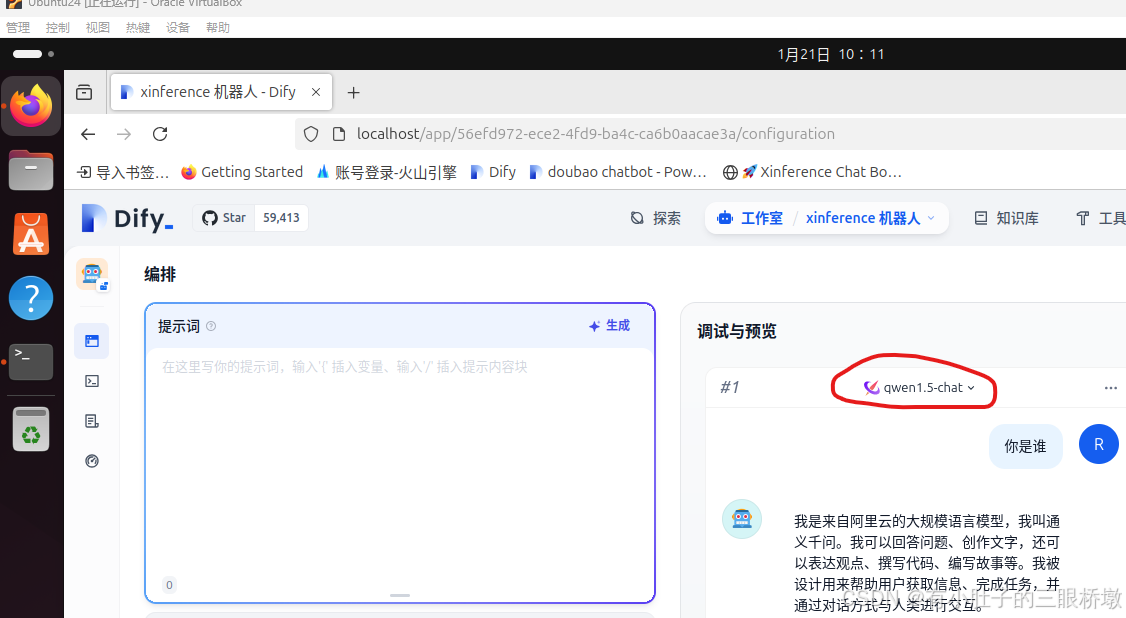Open 知识库 knowledge tab

coord(1006,218)
